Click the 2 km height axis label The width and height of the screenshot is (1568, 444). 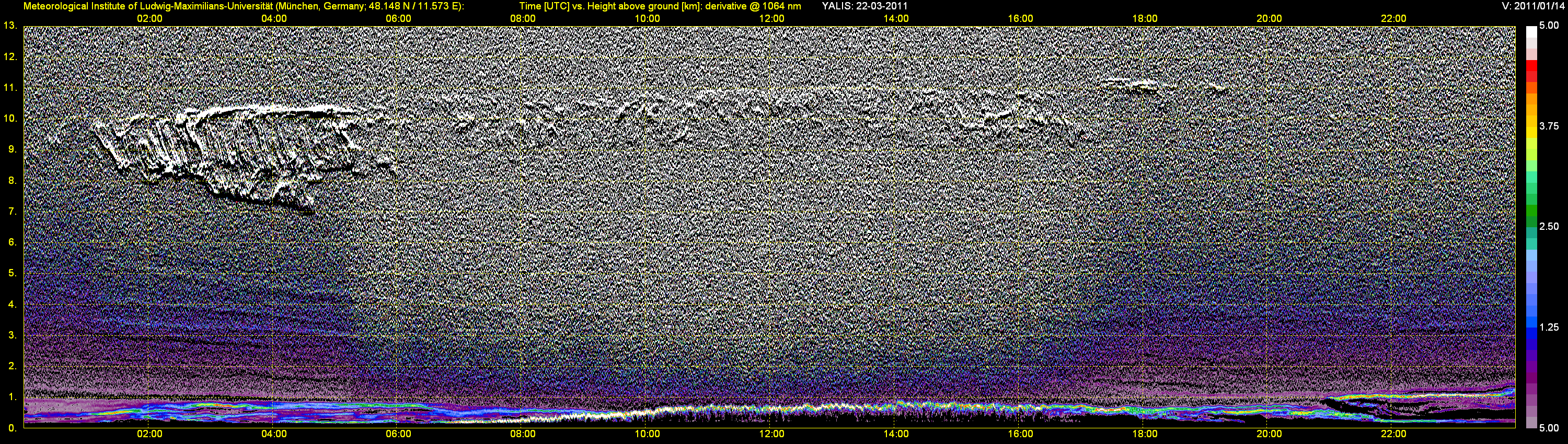(x=12, y=366)
